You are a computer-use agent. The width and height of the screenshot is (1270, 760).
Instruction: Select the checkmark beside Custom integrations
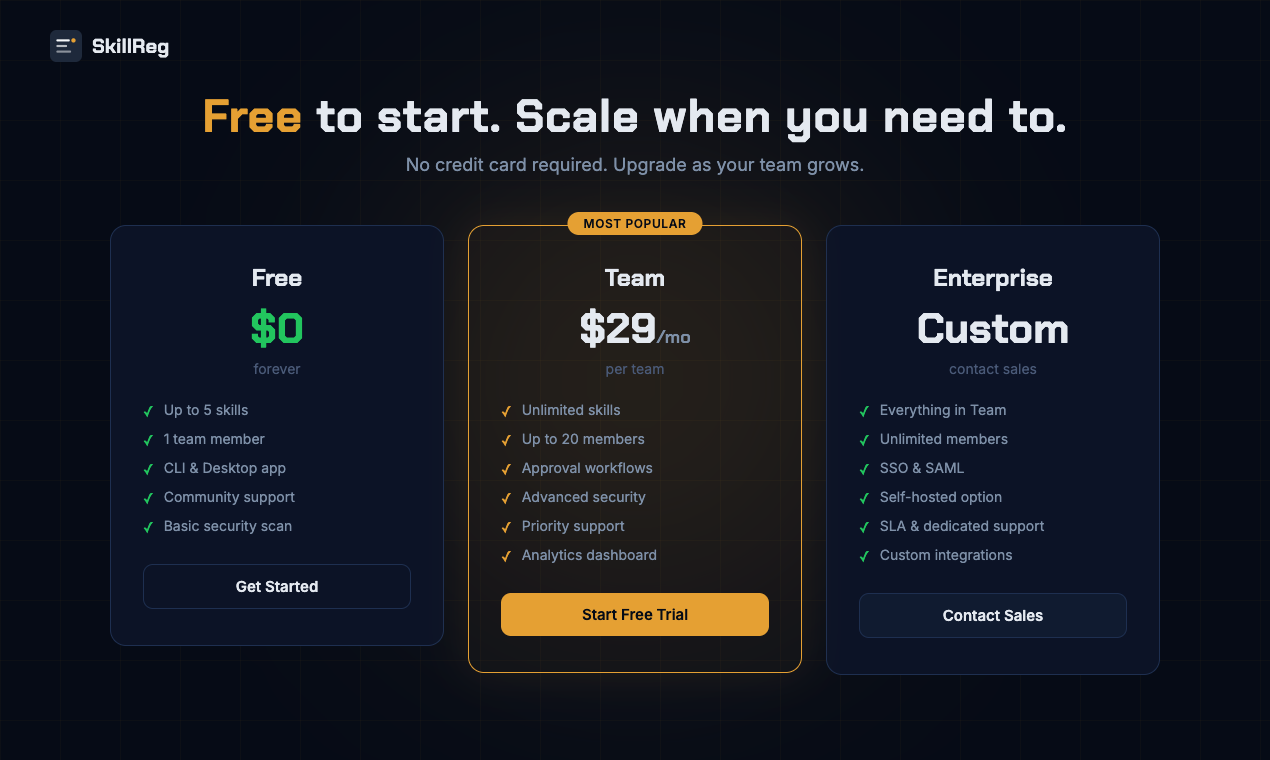click(863, 556)
